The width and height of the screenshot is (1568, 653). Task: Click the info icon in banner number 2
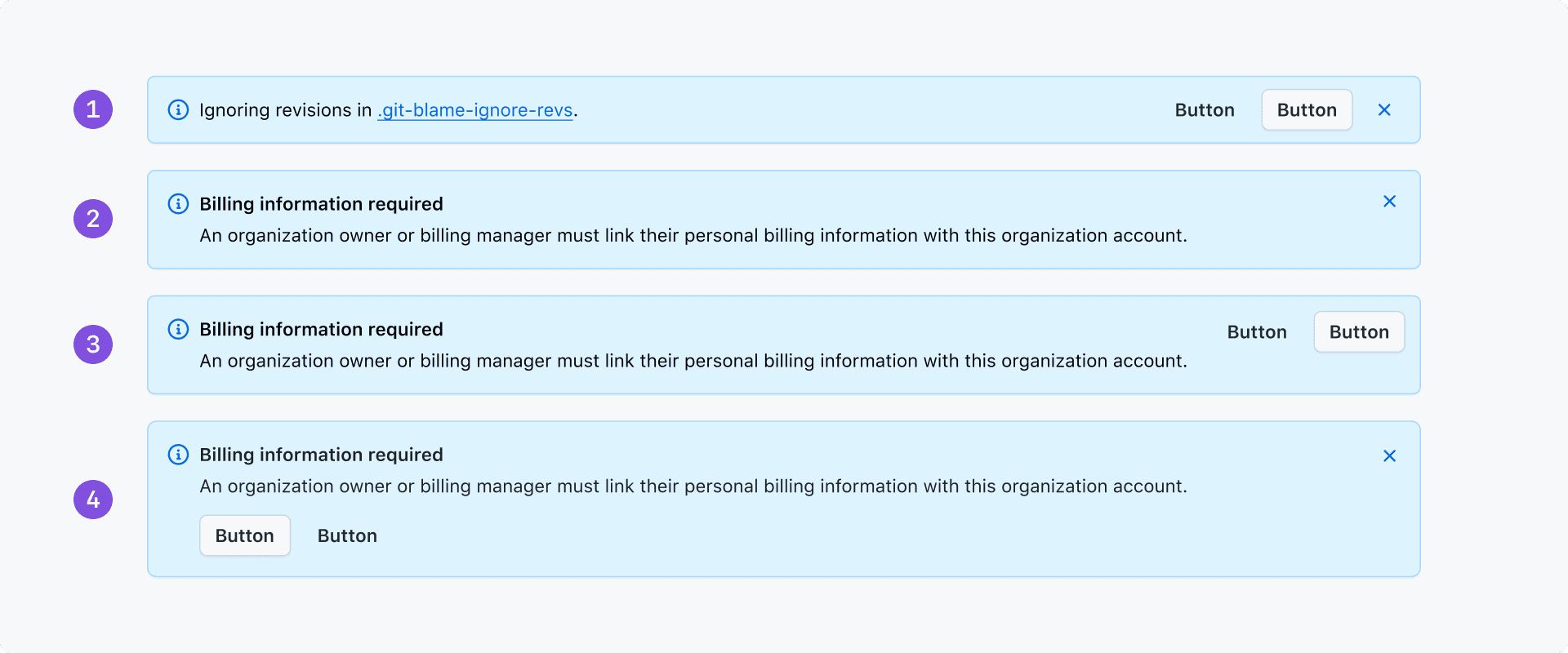point(178,204)
